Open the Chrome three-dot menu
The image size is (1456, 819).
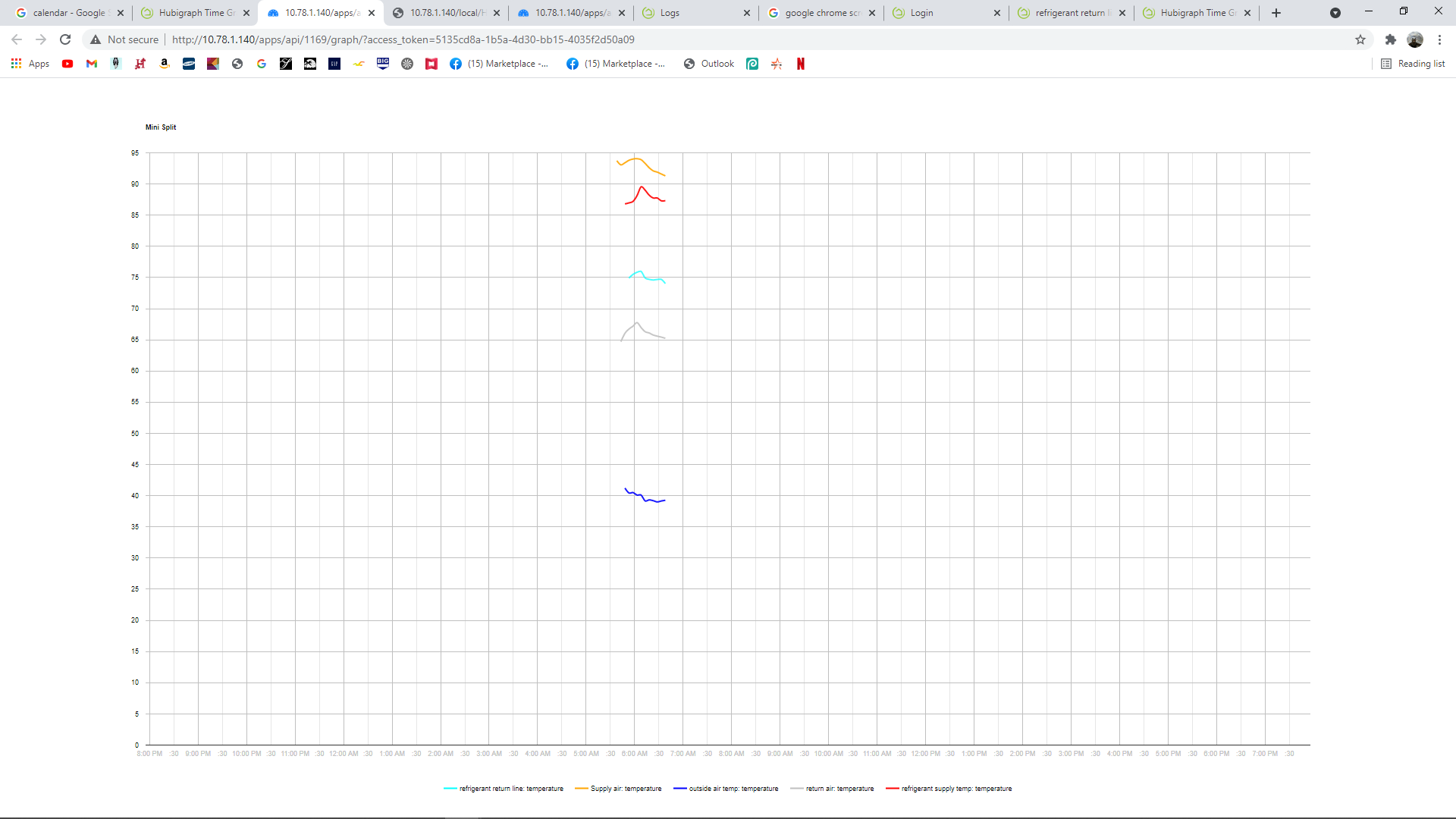click(1439, 39)
